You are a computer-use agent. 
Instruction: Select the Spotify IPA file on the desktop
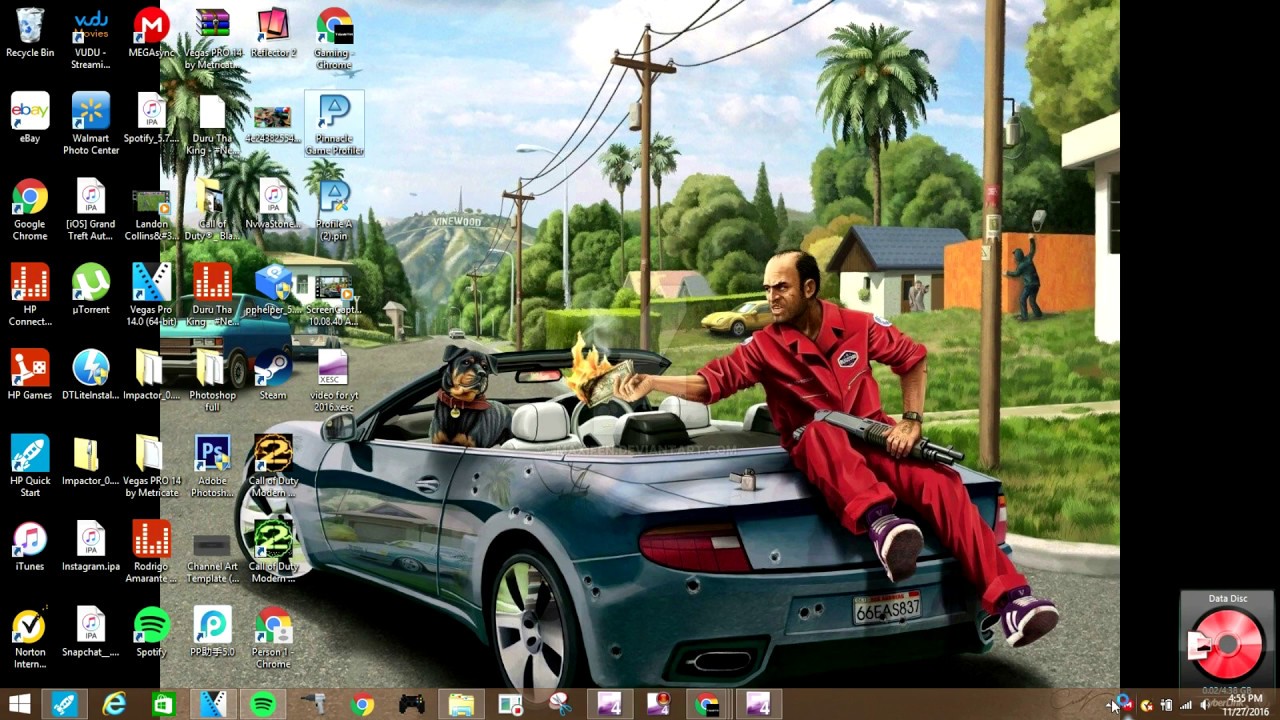pyautogui.click(x=151, y=119)
